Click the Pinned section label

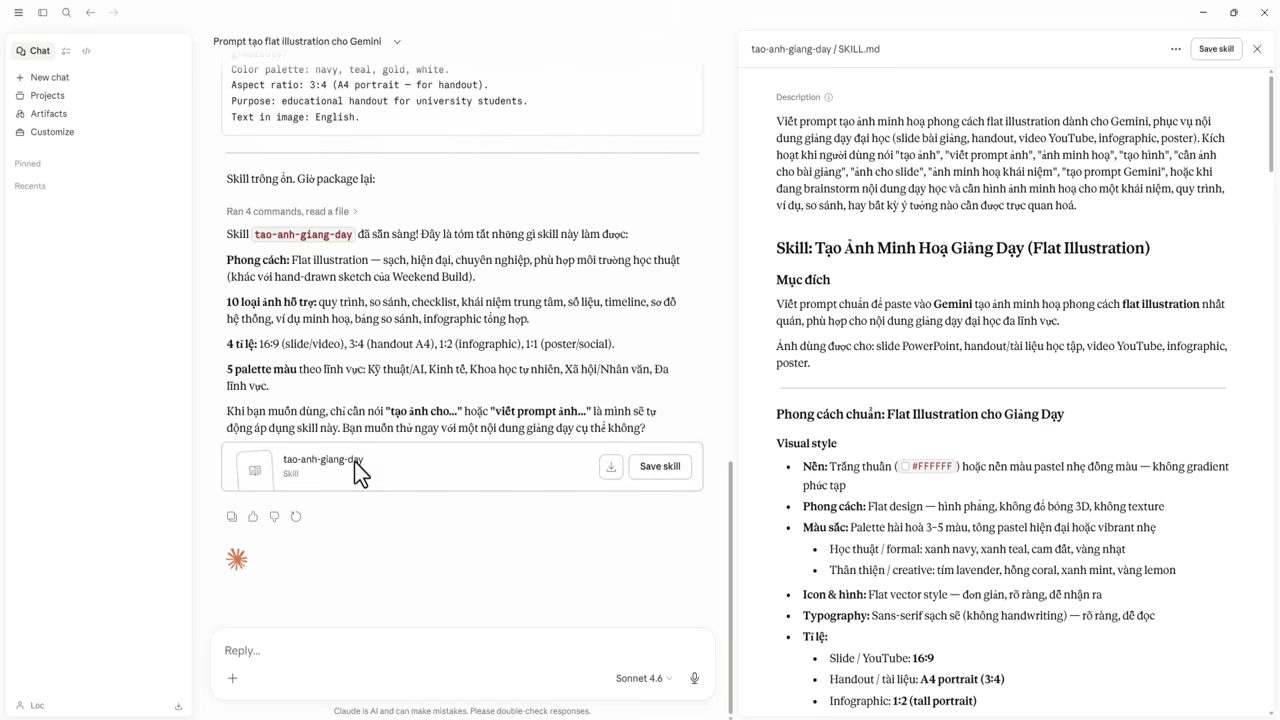coord(28,163)
